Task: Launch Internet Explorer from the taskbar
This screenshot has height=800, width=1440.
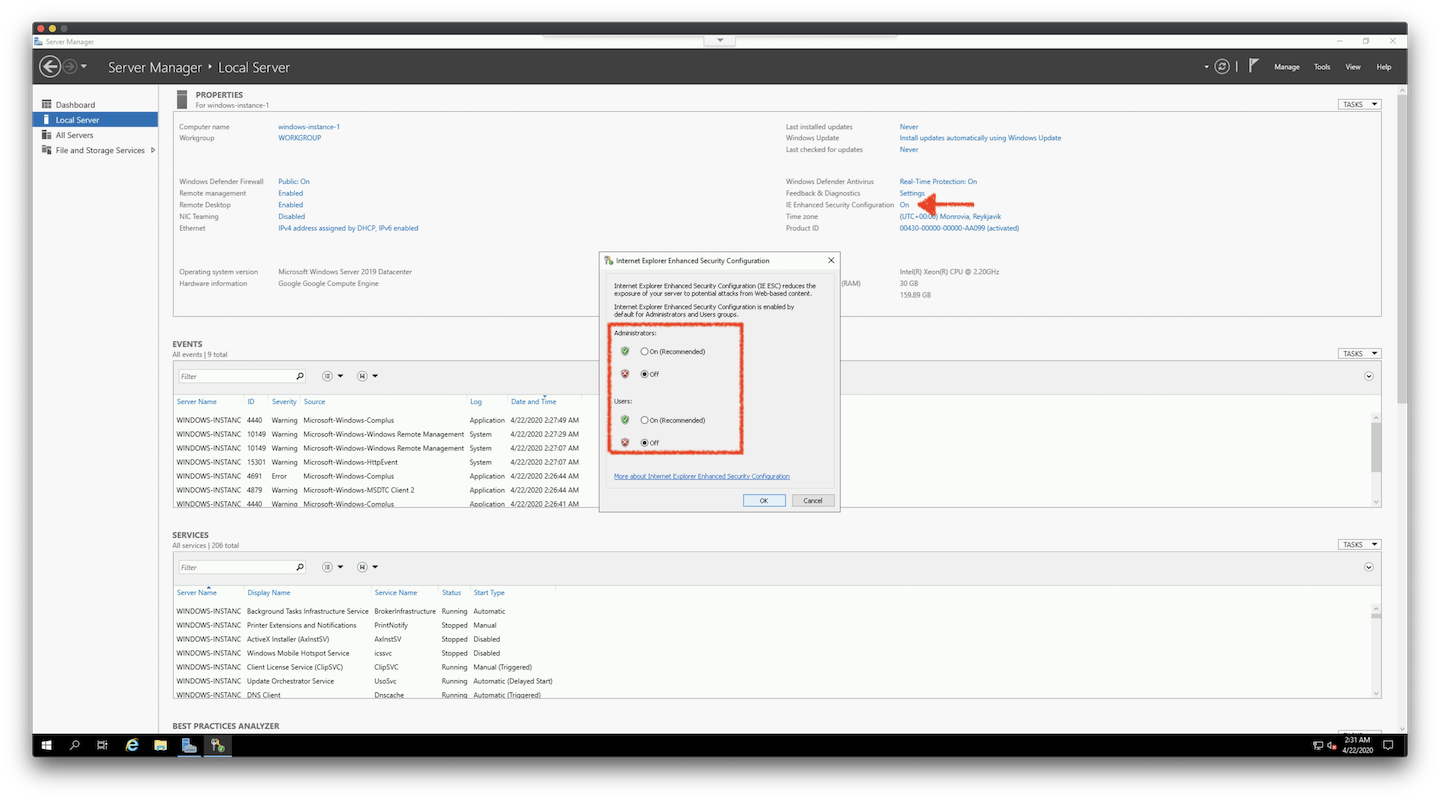Action: pyautogui.click(x=132, y=746)
